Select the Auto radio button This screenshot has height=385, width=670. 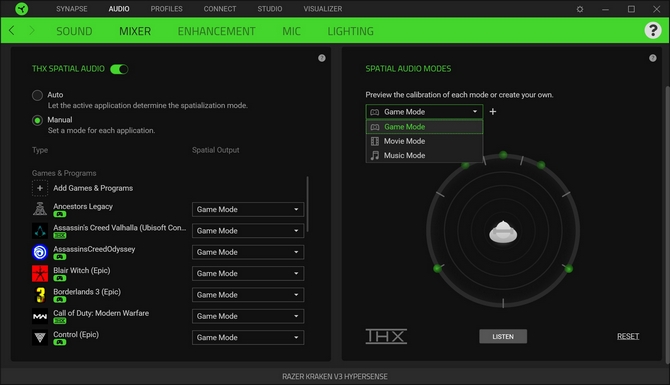(37, 95)
